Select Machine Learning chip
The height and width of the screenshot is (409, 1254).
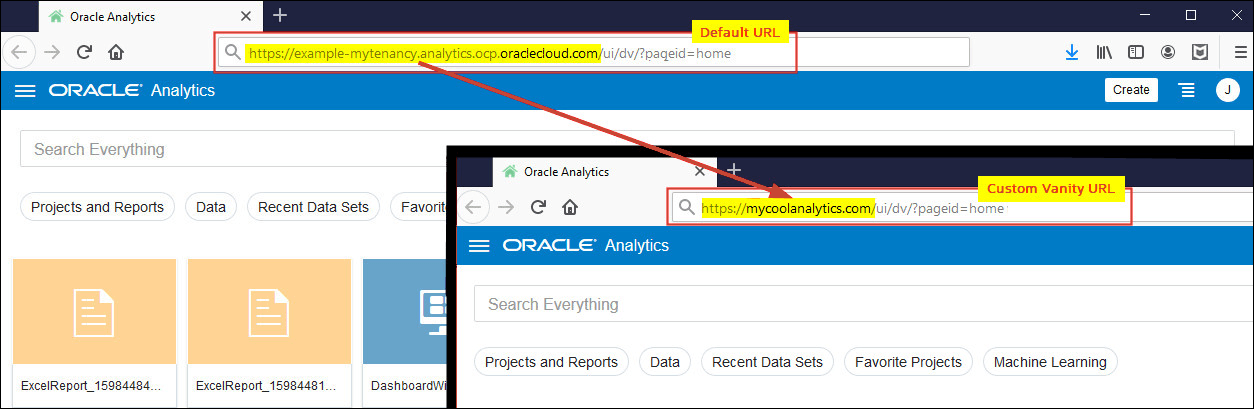(x=1050, y=362)
